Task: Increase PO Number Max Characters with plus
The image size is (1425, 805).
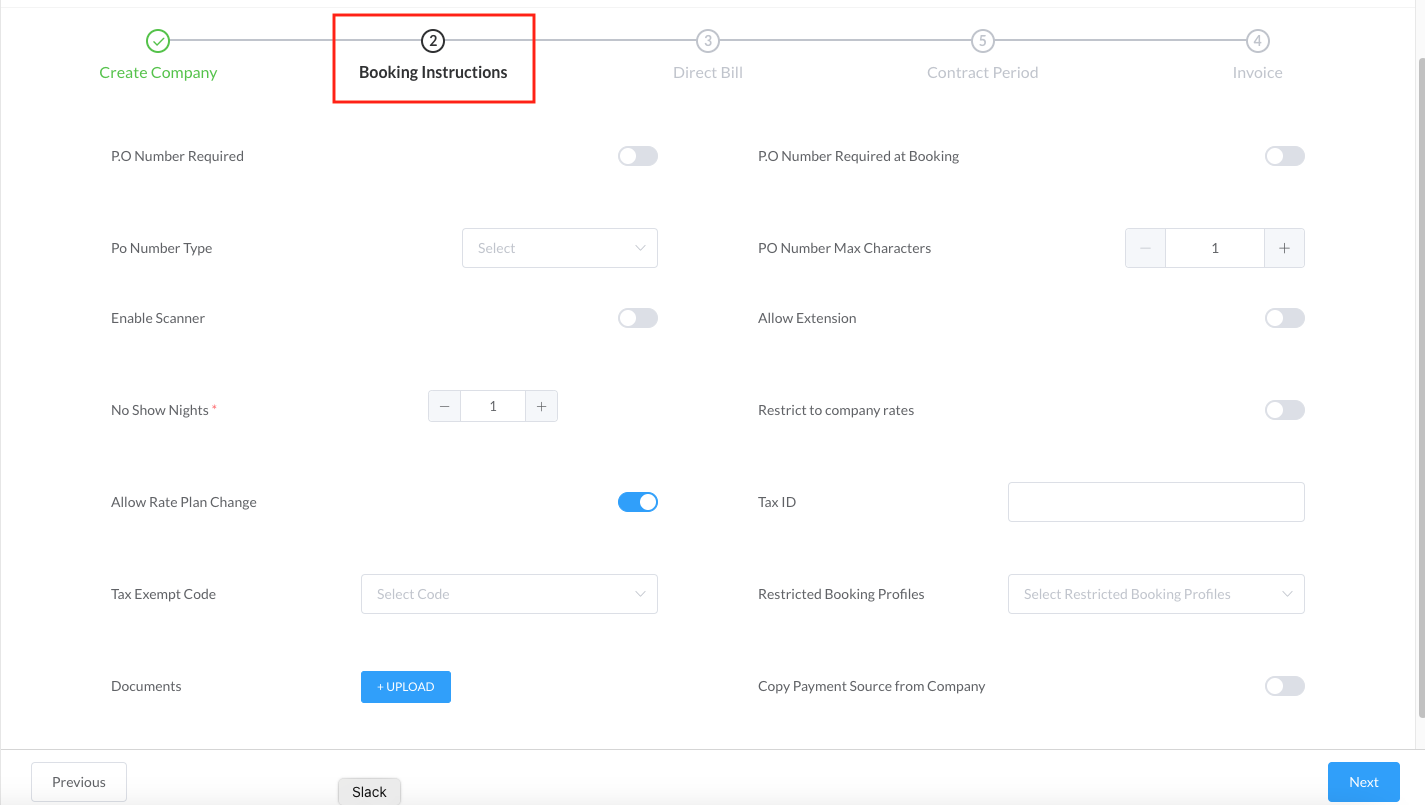Action: click(x=1284, y=248)
